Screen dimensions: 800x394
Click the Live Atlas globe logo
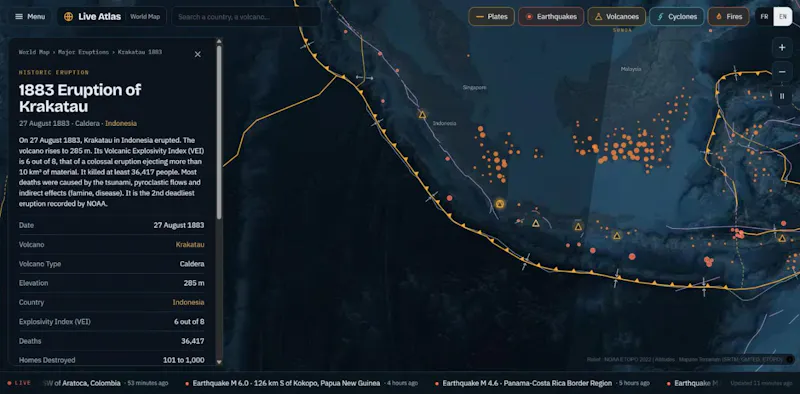(x=68, y=16)
